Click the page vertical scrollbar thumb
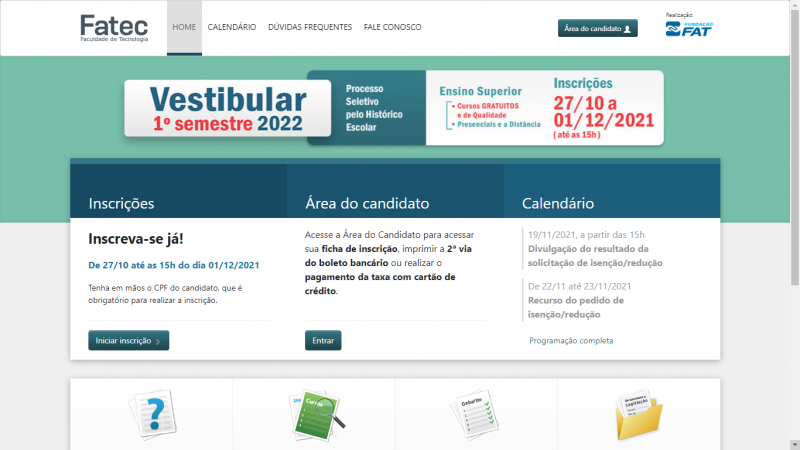 click(x=795, y=147)
